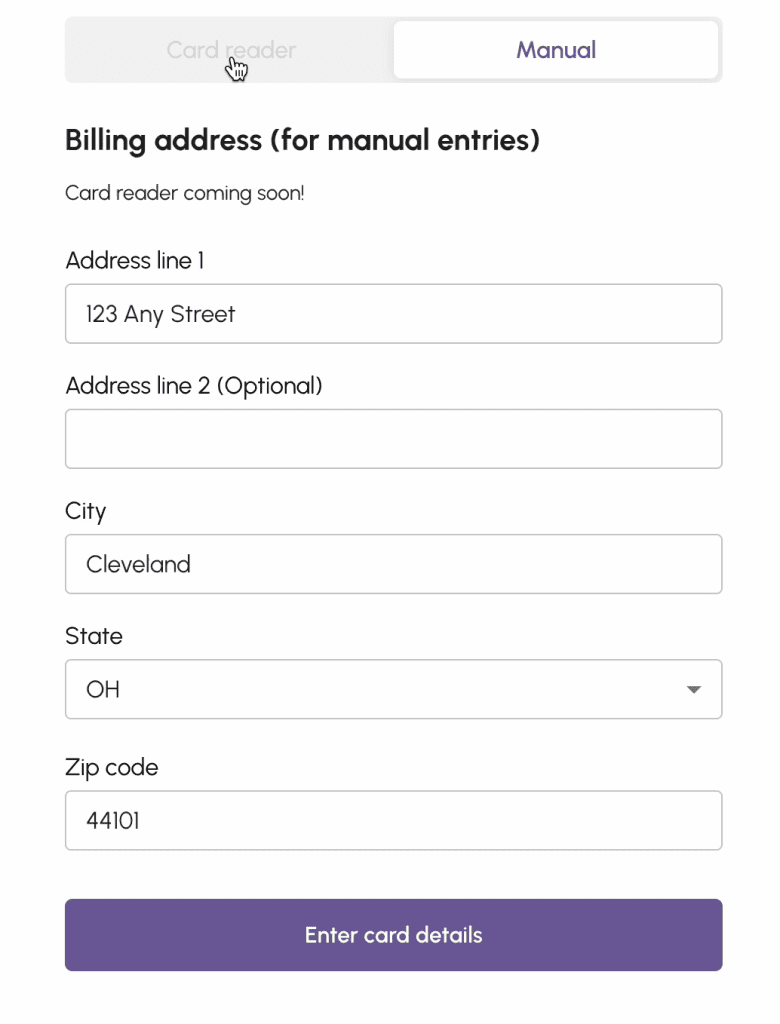
Task: Click the selected 'OH' state value
Action: [103, 689]
